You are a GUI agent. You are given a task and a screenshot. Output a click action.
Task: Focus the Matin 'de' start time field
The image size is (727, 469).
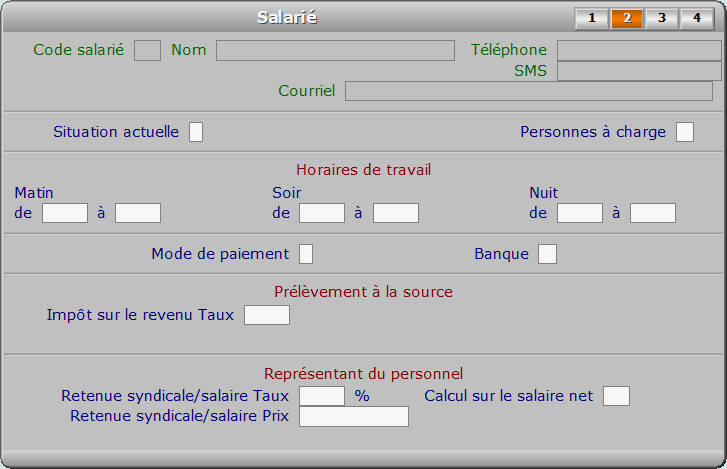[x=65, y=213]
